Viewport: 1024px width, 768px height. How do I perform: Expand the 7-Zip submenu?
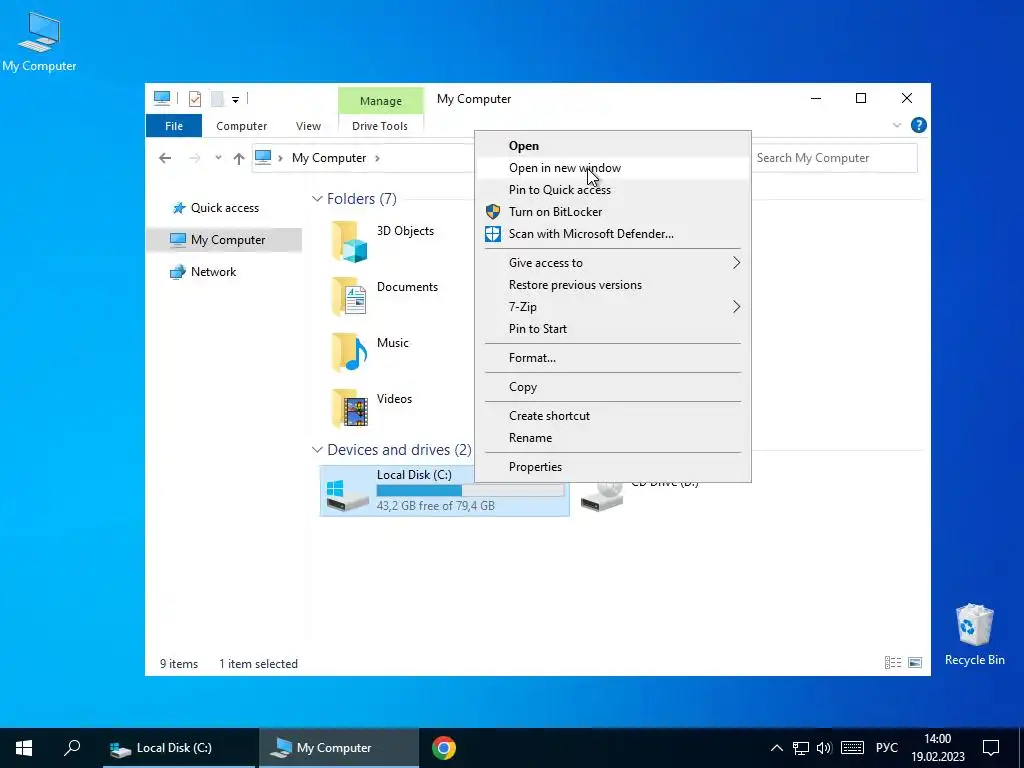[x=613, y=307]
